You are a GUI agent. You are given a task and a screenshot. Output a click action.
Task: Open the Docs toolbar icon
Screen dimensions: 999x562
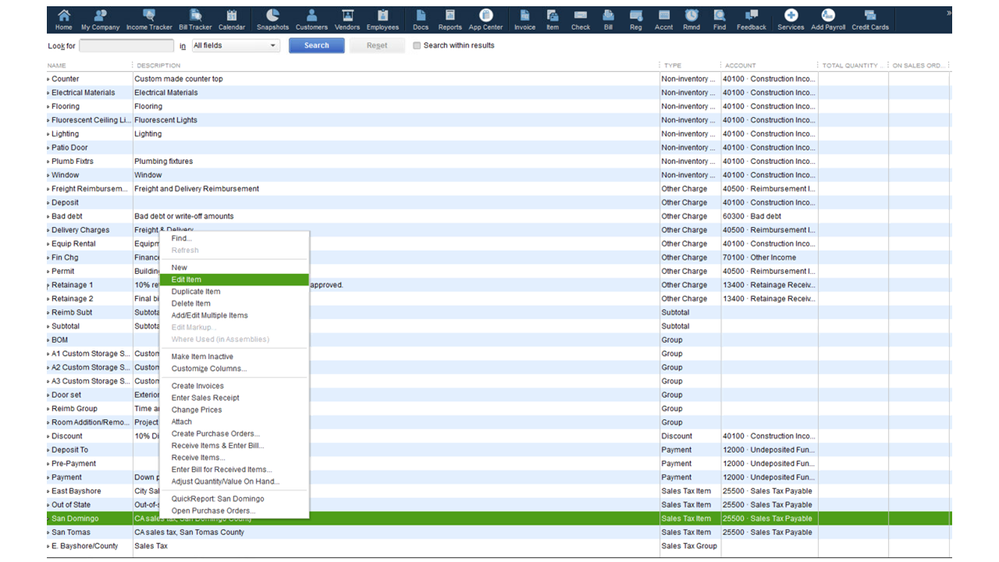[420, 20]
